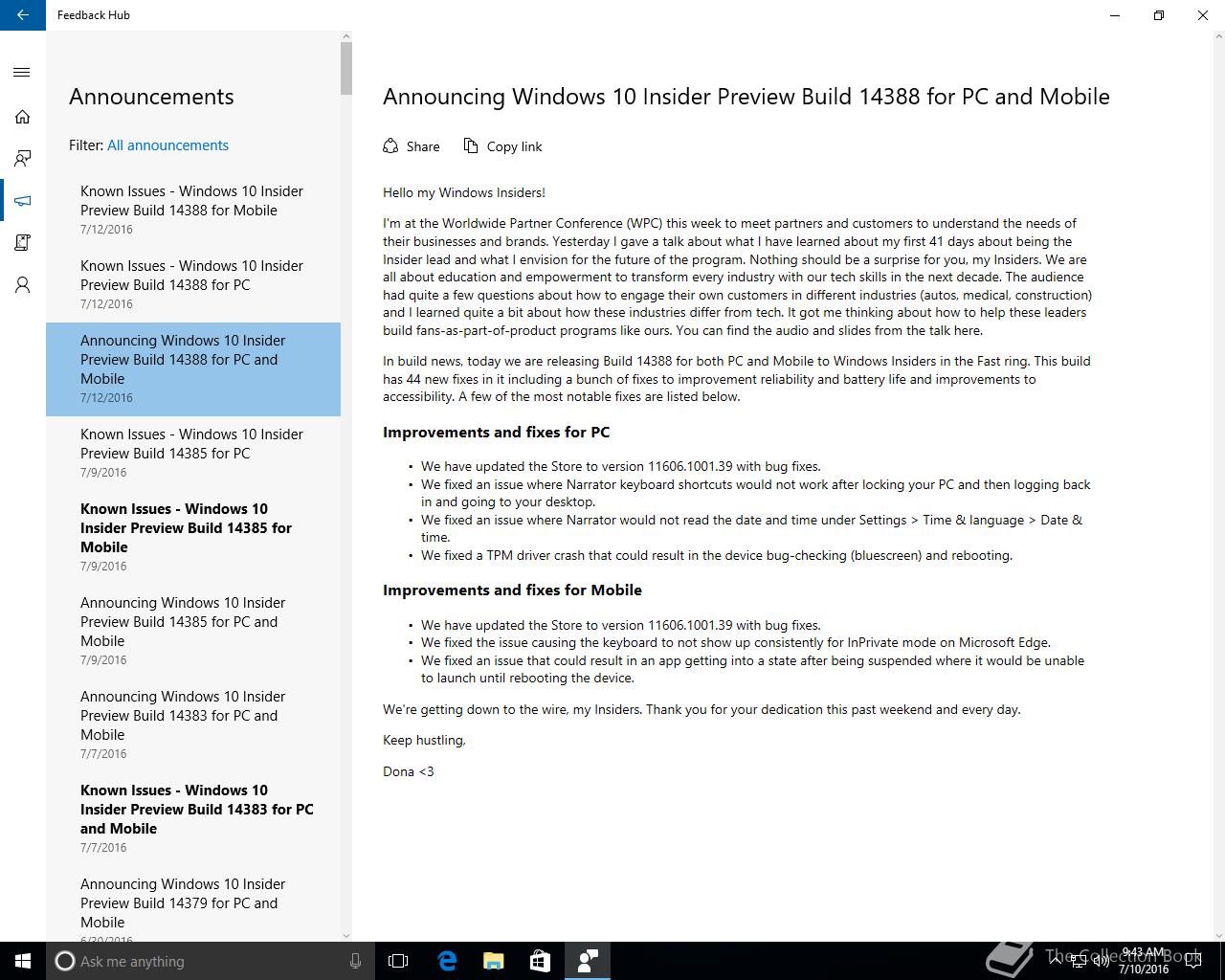Screen dimensions: 1225x980
Task: Click the volume icon in system tray
Action: click(x=1102, y=961)
